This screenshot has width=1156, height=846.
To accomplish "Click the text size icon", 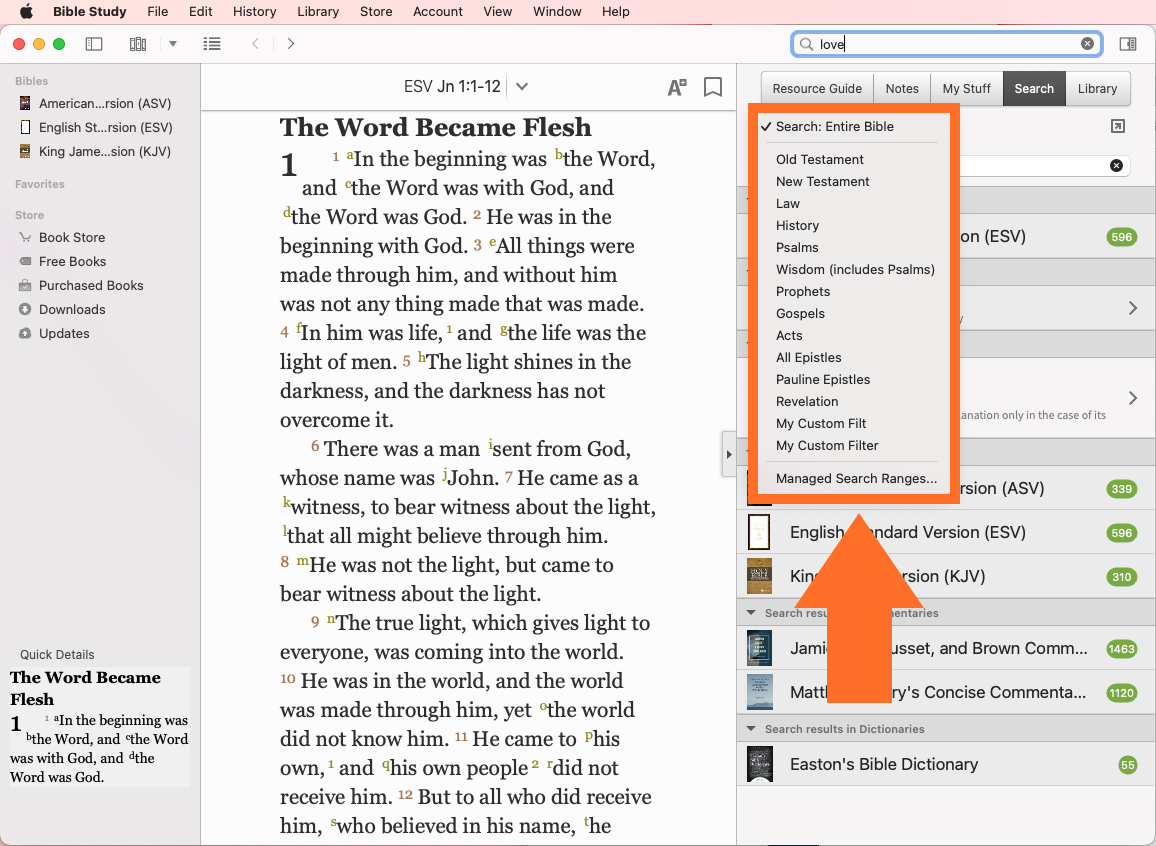I will click(677, 88).
